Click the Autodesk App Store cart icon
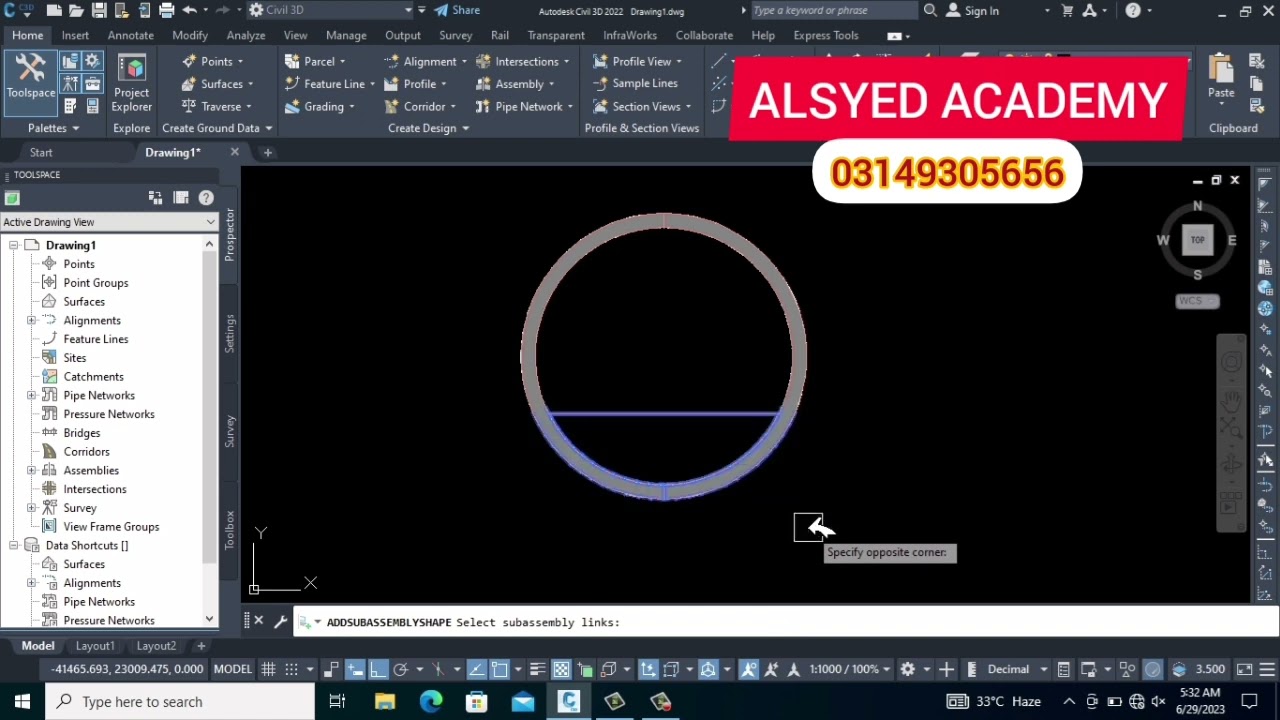Viewport: 1280px width, 720px height. (1067, 11)
